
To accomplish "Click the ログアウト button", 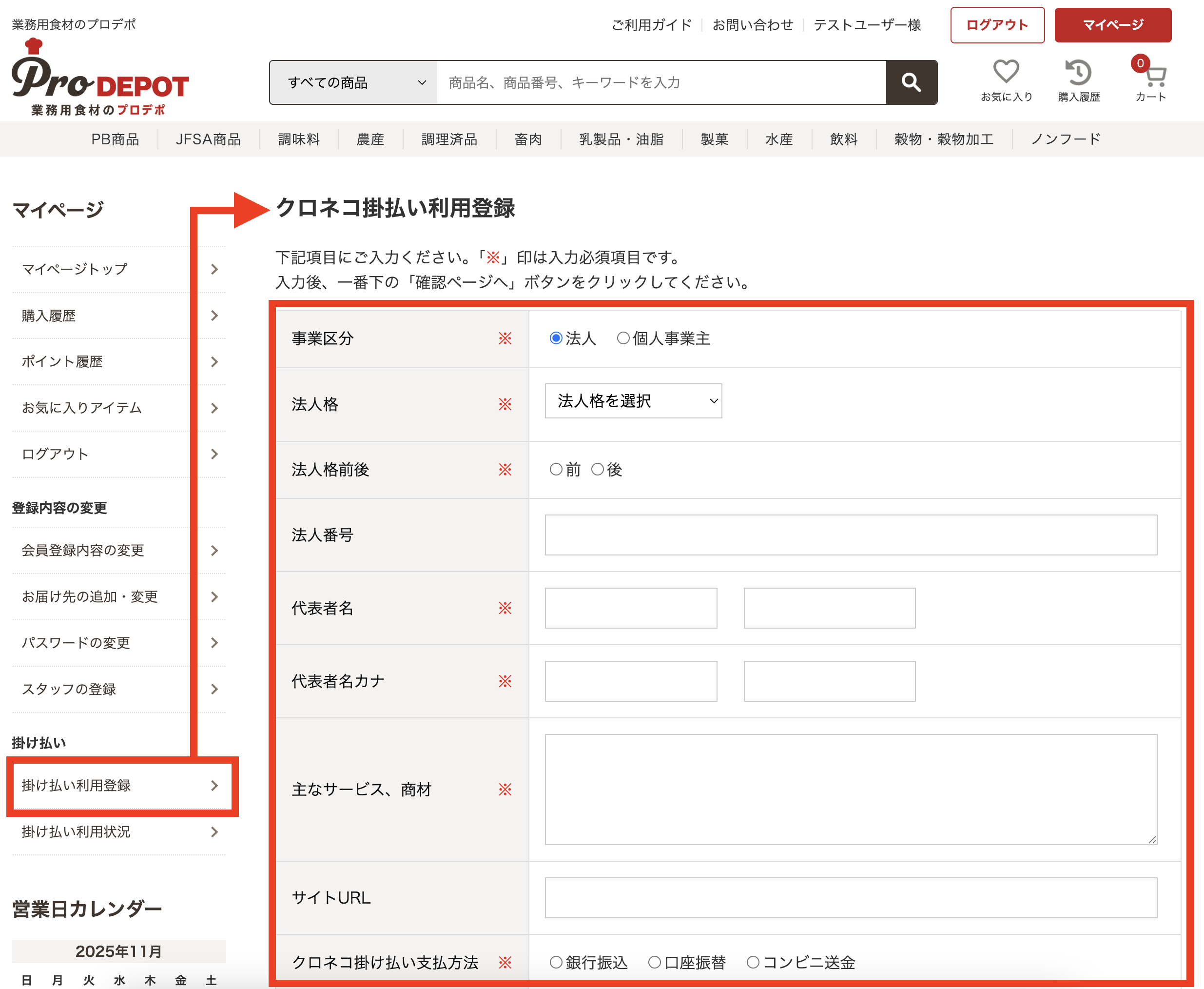I will pyautogui.click(x=997, y=25).
